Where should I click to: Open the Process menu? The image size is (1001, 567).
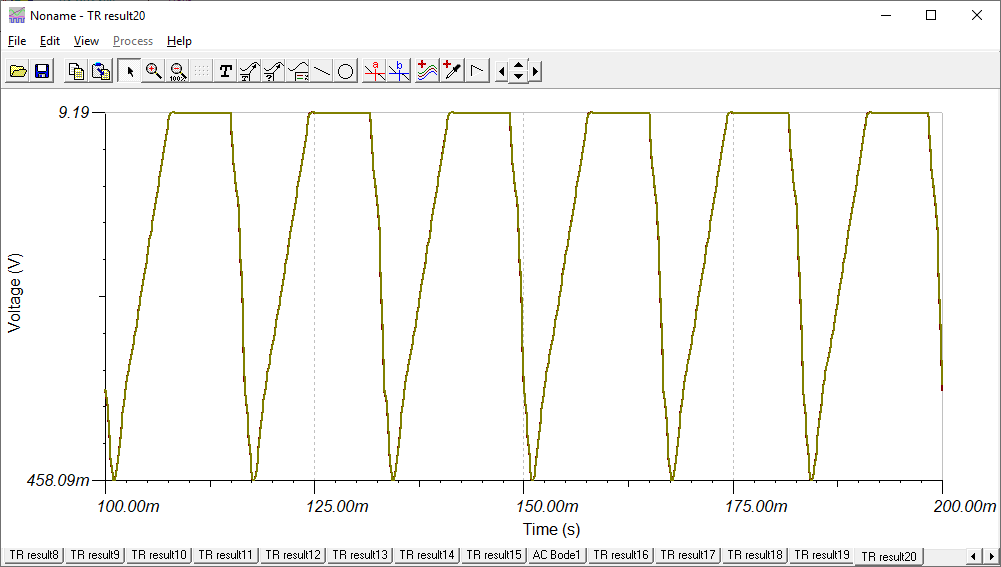[133, 41]
